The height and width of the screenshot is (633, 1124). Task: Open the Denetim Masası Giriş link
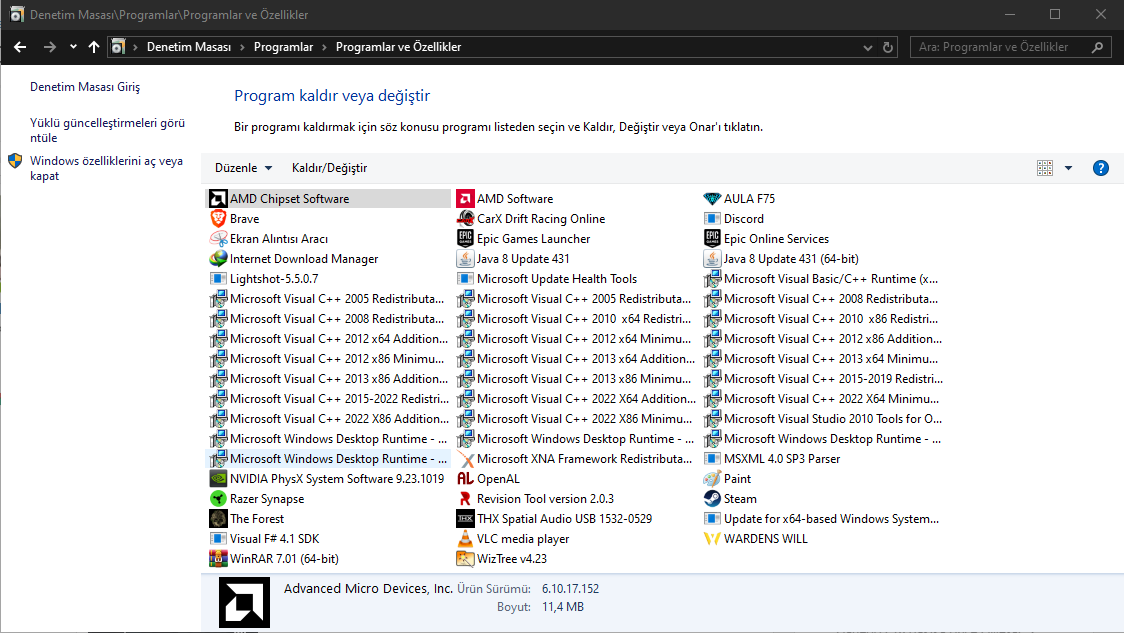tap(85, 87)
